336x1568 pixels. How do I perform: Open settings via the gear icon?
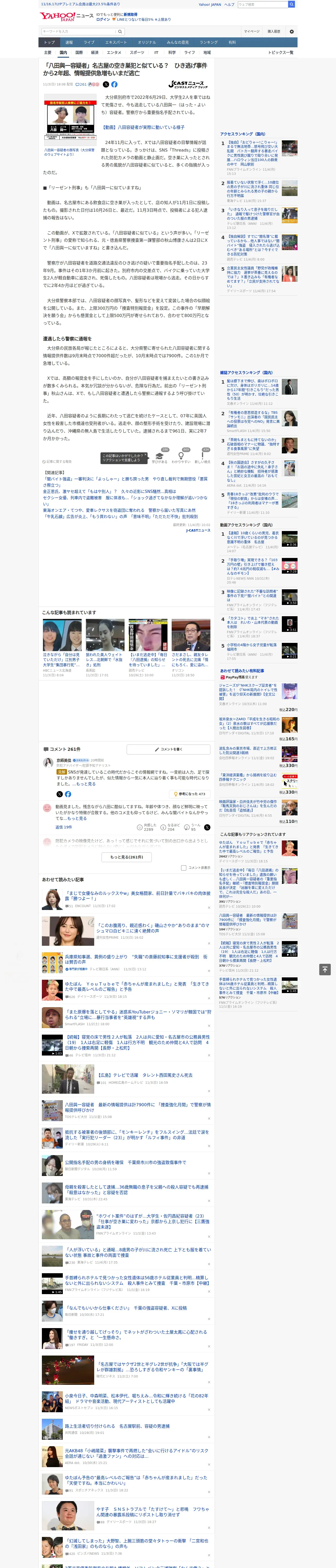(x=292, y=32)
